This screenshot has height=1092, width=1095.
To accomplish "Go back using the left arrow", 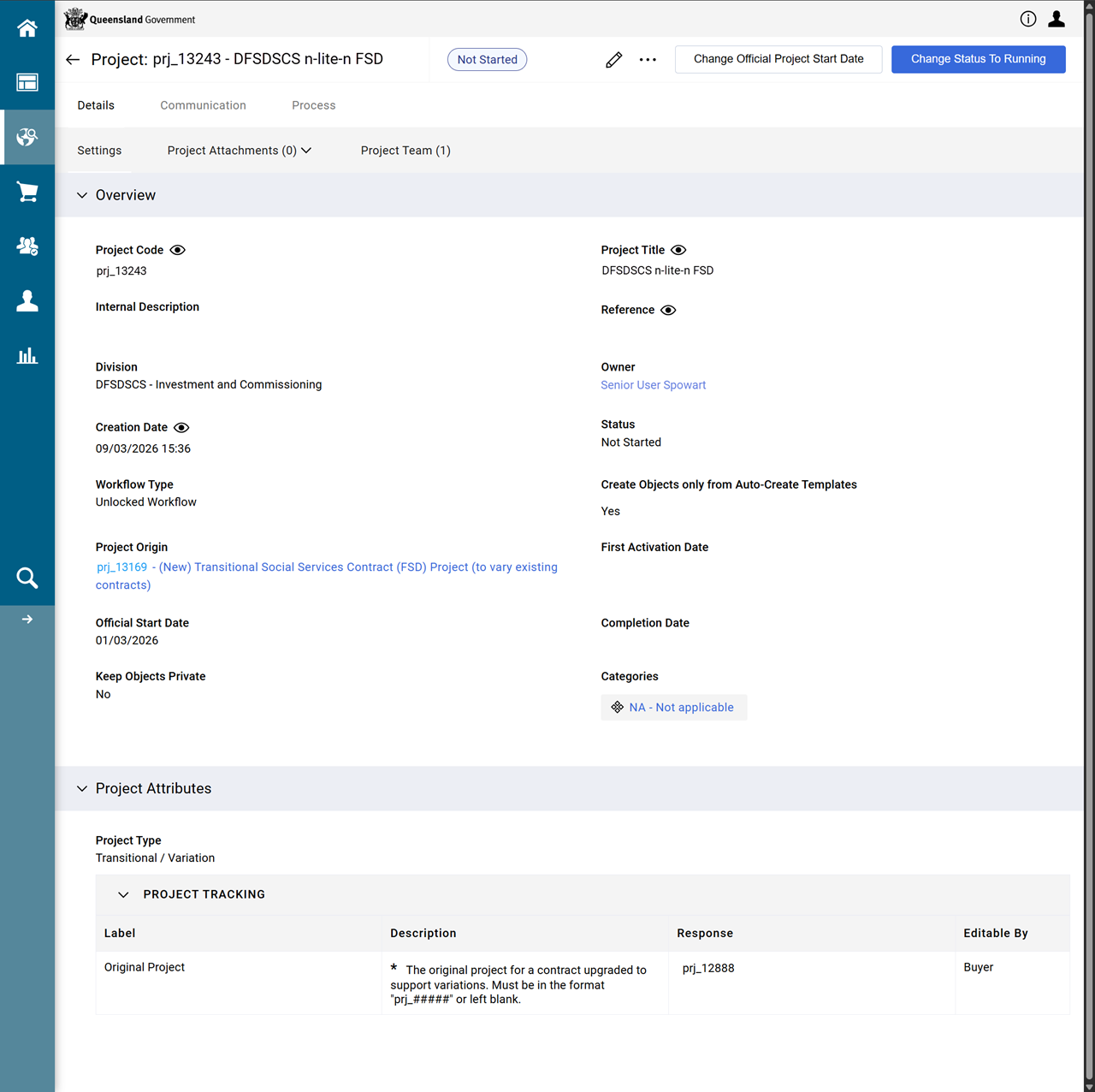I will (73, 60).
